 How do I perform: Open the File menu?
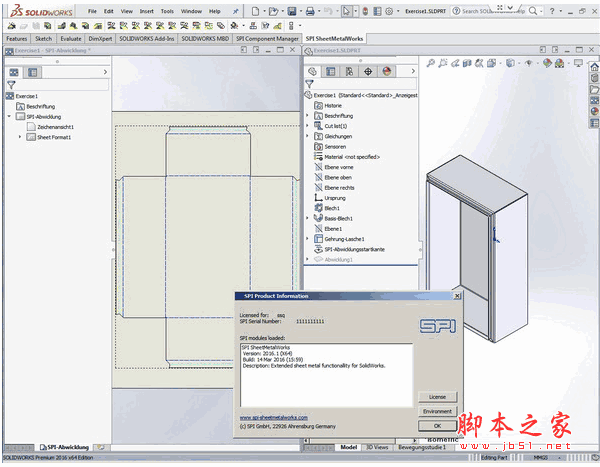[x=92, y=11]
